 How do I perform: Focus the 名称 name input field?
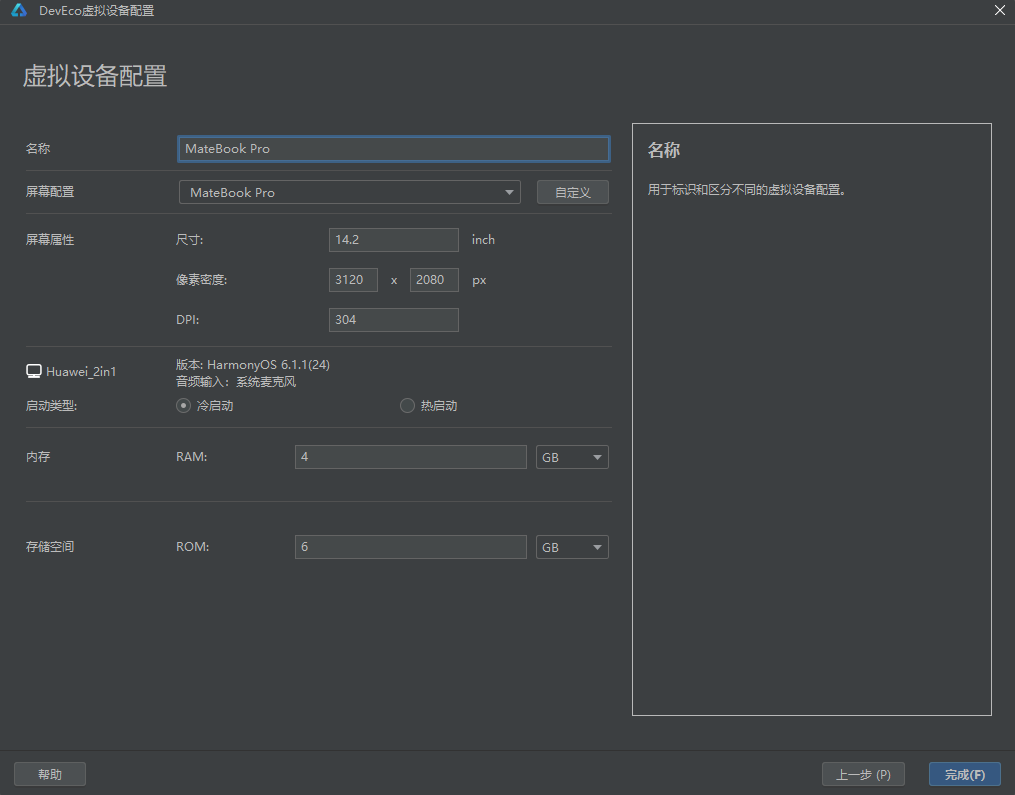click(x=394, y=149)
